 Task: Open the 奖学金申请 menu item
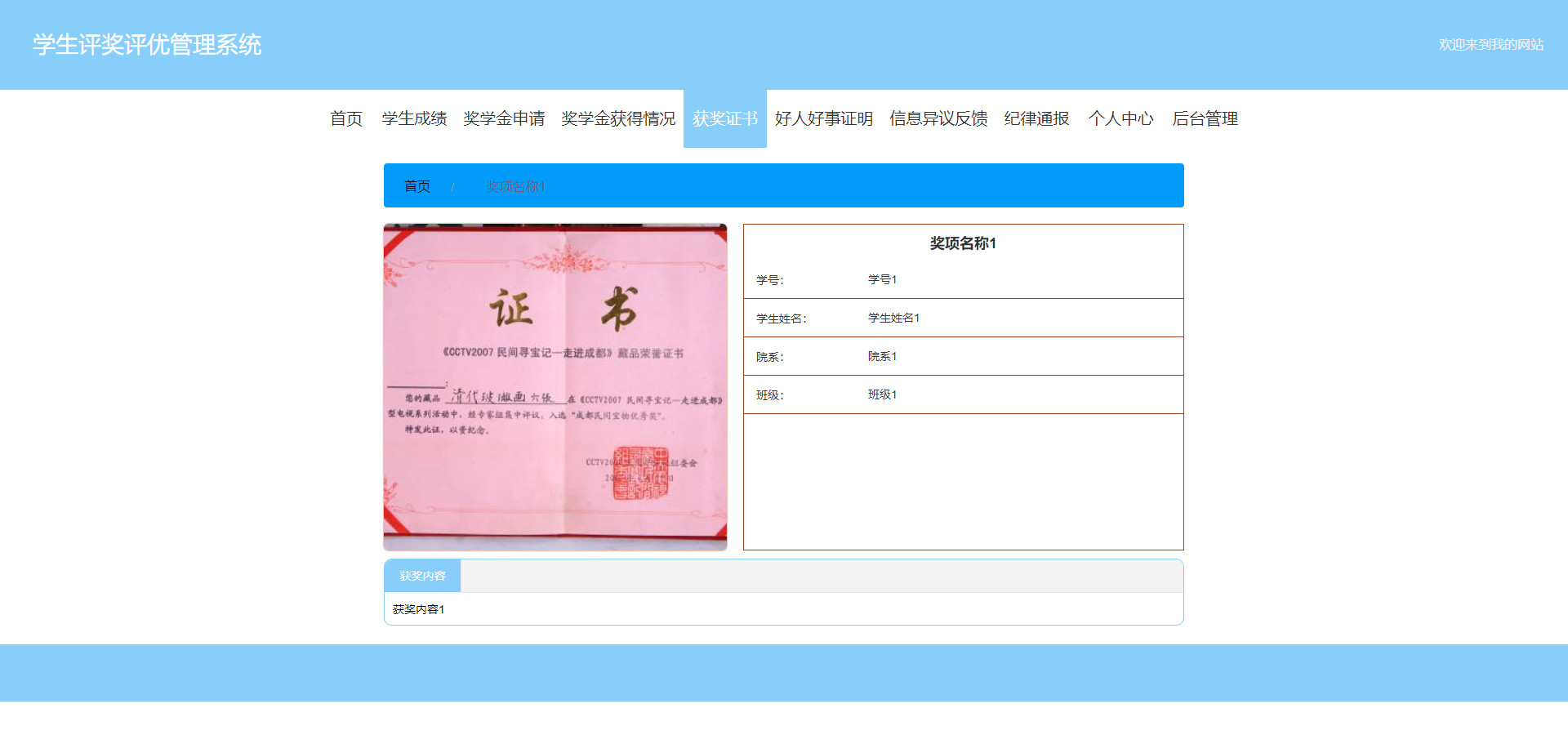[x=504, y=118]
